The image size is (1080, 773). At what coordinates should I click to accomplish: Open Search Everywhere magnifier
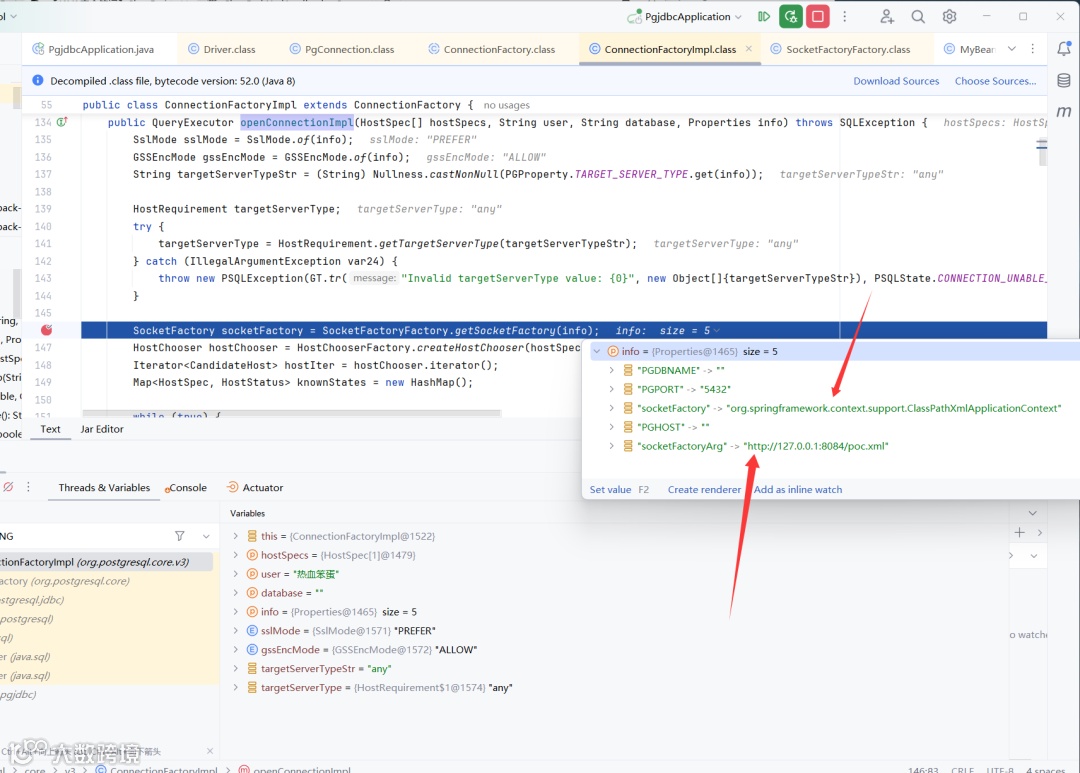(917, 17)
